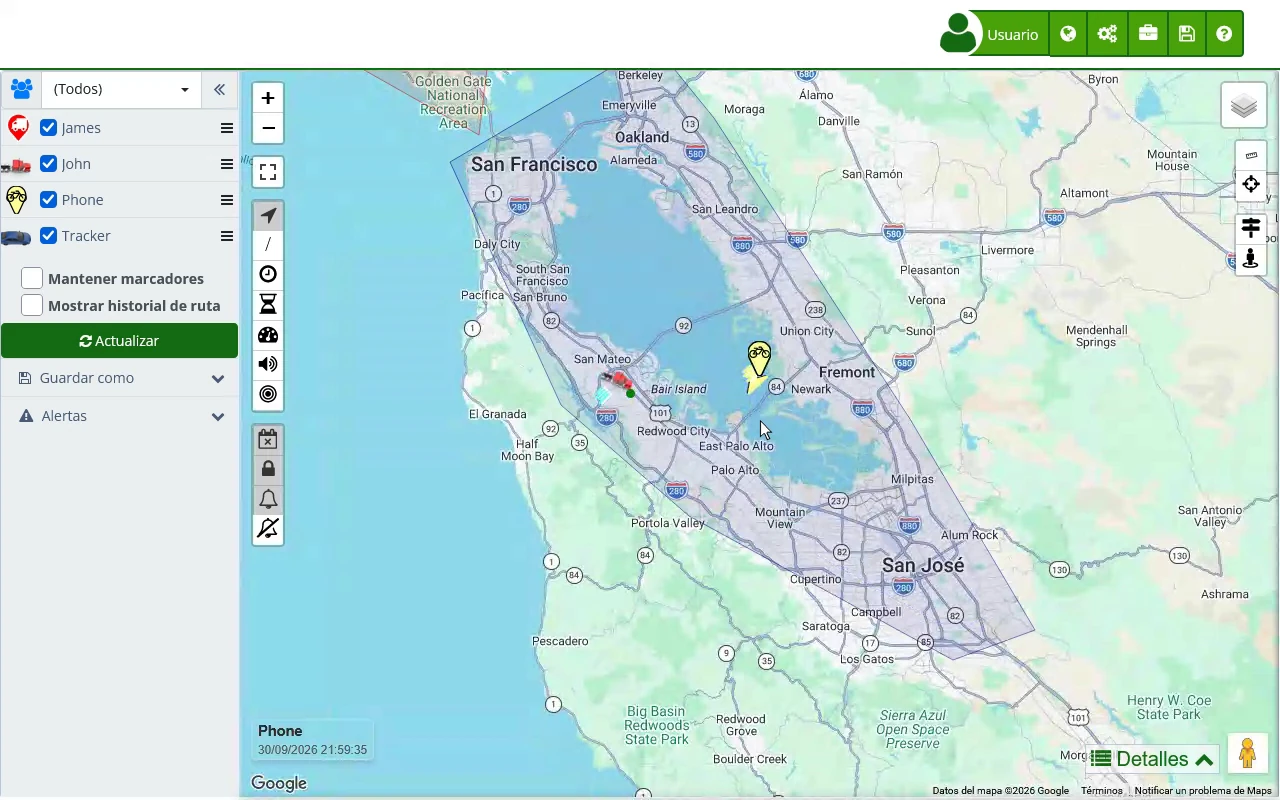1280x800 pixels.
Task: Zoom out of the map
Action: [268, 128]
